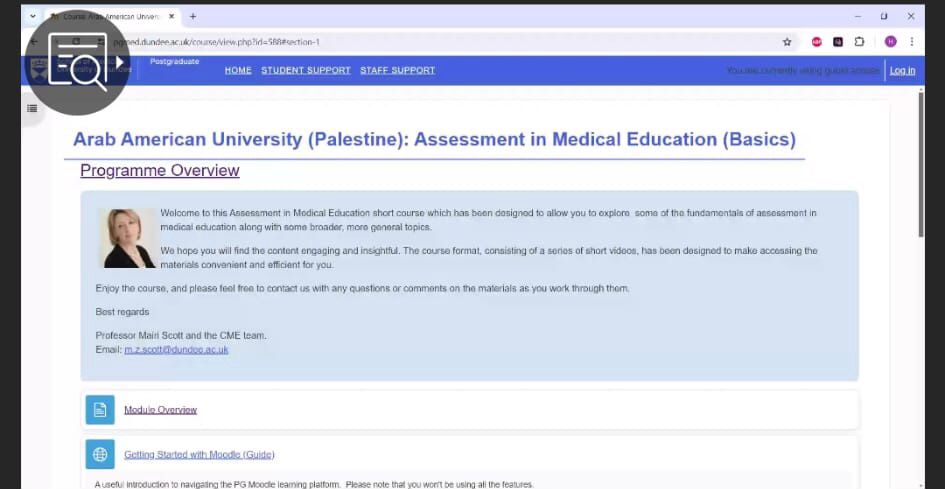Open Getting Started with Moodle (Guide)

tap(199, 455)
